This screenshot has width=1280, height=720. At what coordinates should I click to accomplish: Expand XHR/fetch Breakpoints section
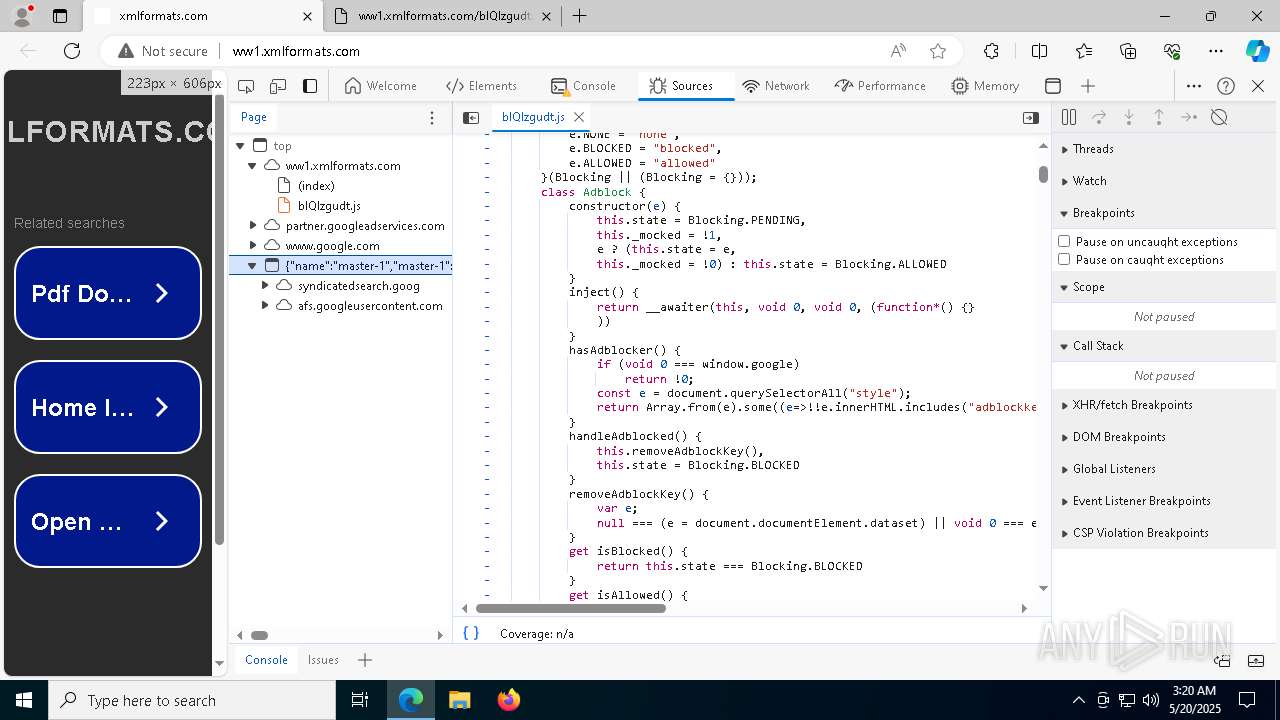[1166, 405]
